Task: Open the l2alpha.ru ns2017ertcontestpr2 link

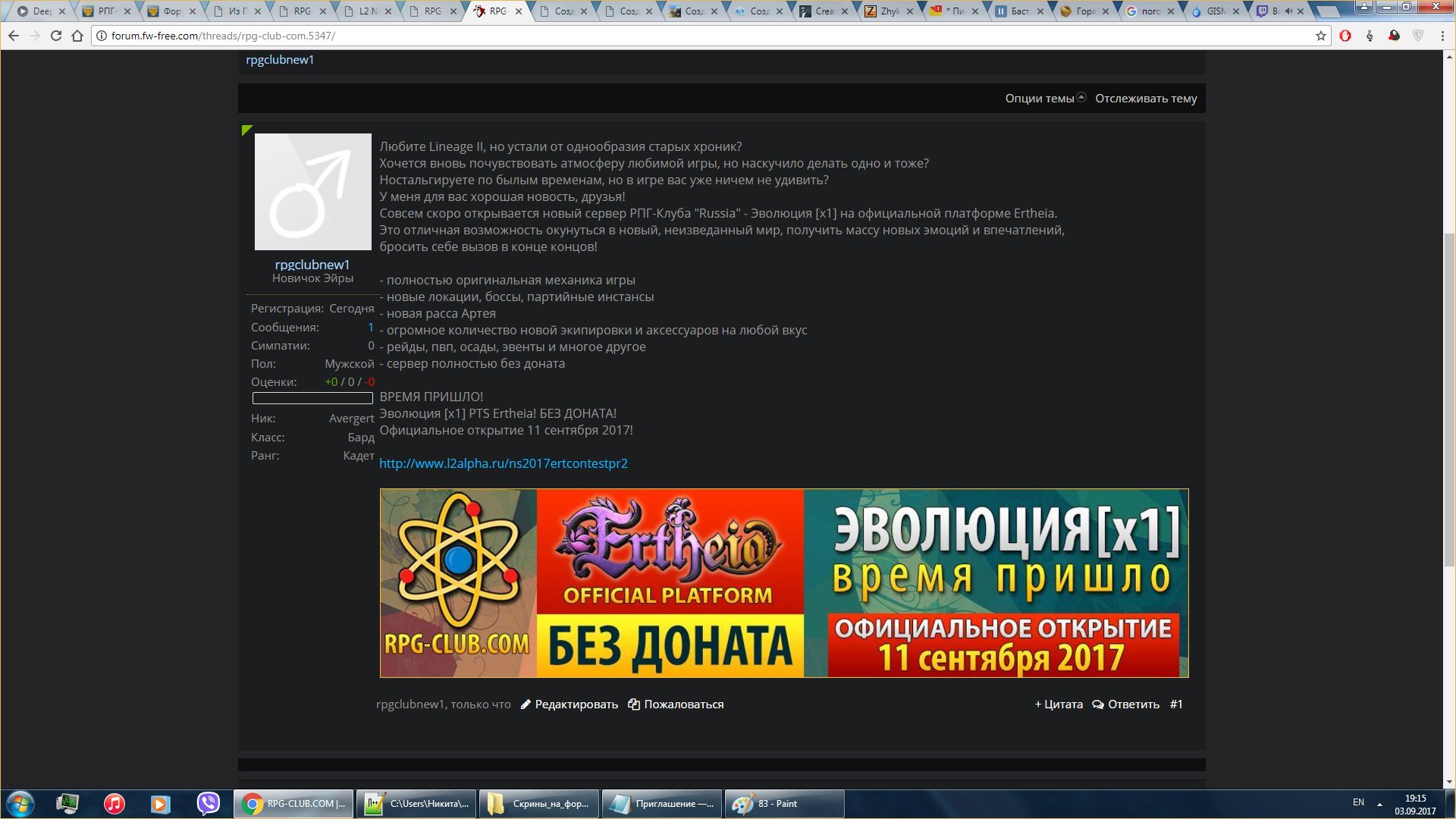Action: pyautogui.click(x=504, y=463)
